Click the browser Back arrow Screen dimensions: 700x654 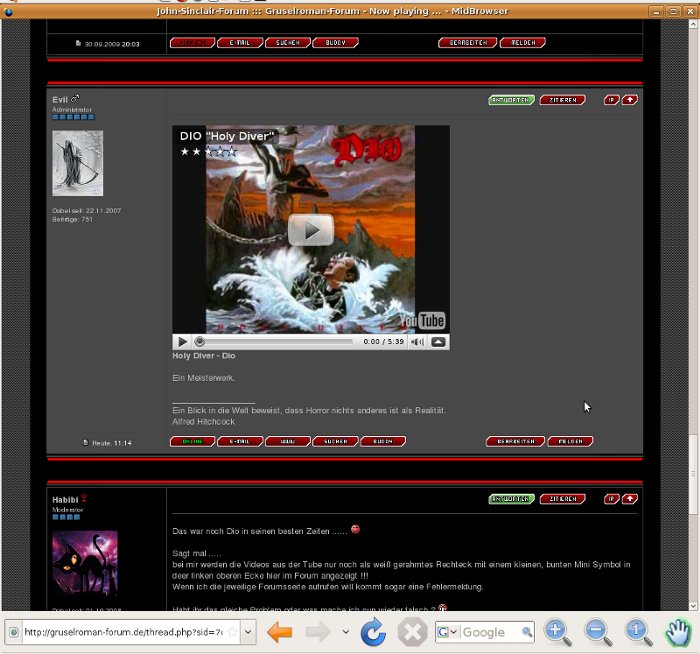coord(279,632)
